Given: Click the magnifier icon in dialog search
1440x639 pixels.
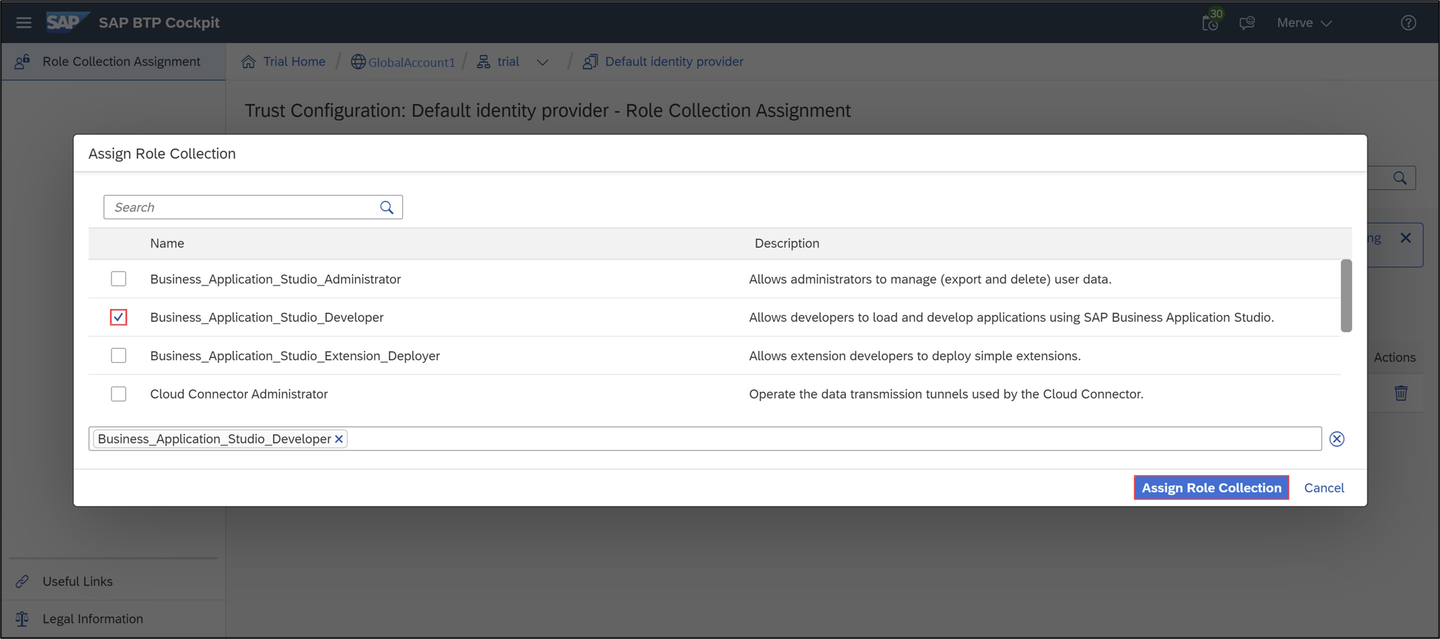Looking at the screenshot, I should tap(387, 207).
